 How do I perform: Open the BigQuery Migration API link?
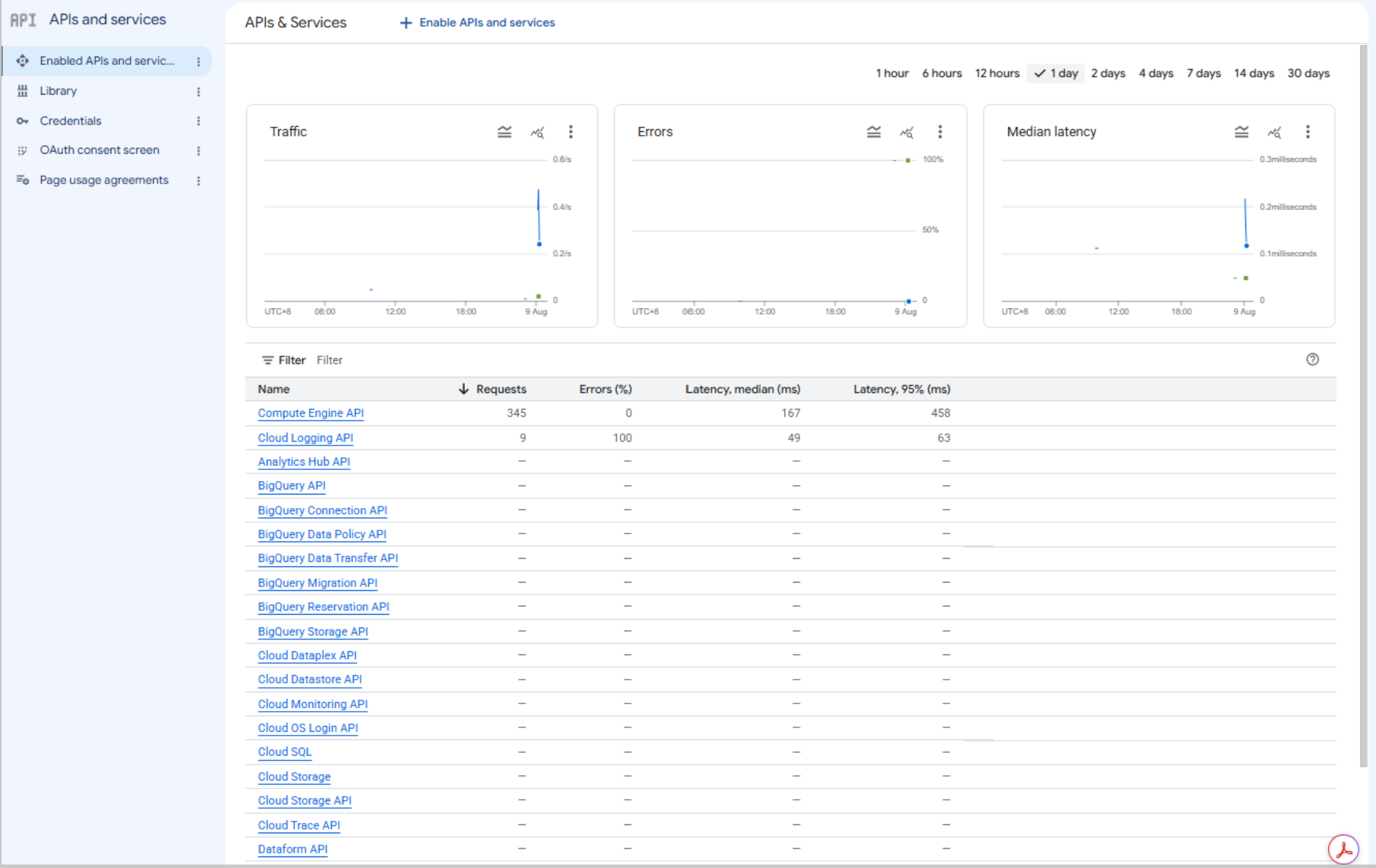318,583
